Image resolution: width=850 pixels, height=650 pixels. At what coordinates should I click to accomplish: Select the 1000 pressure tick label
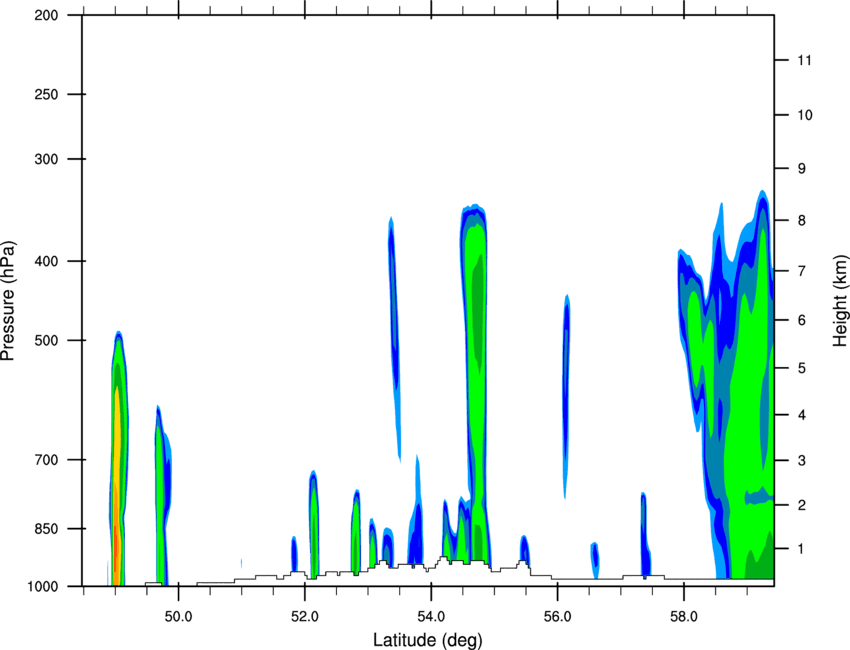click(43, 586)
